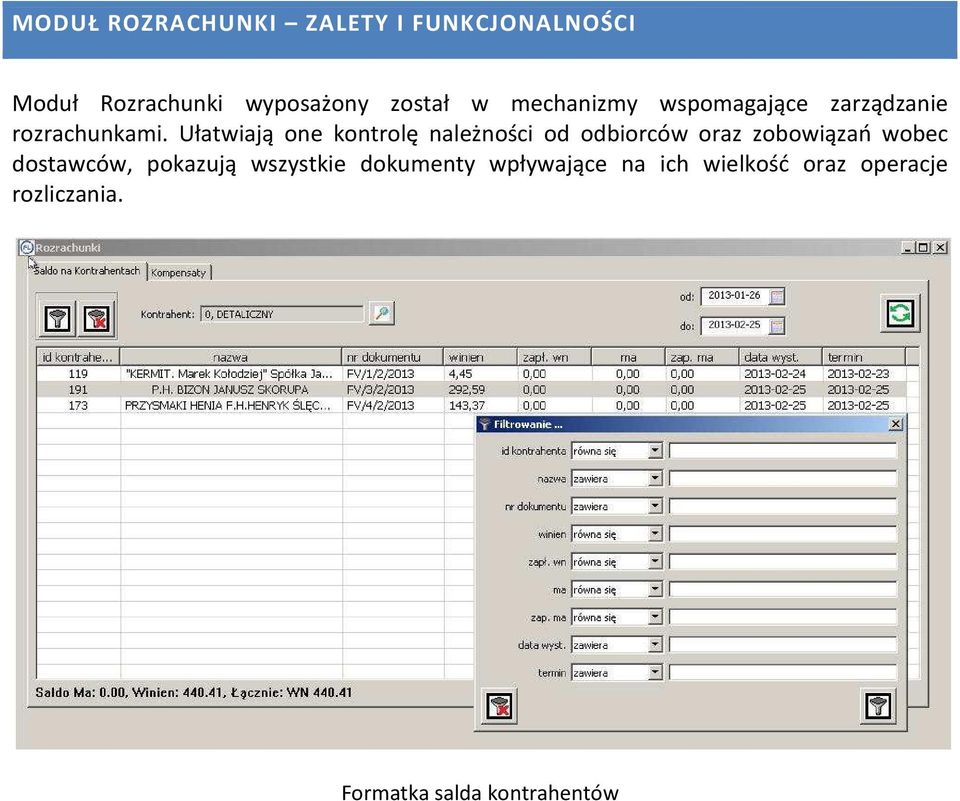Open filter dialog with the funnel icon
The height and width of the screenshot is (801, 960).
57,318
